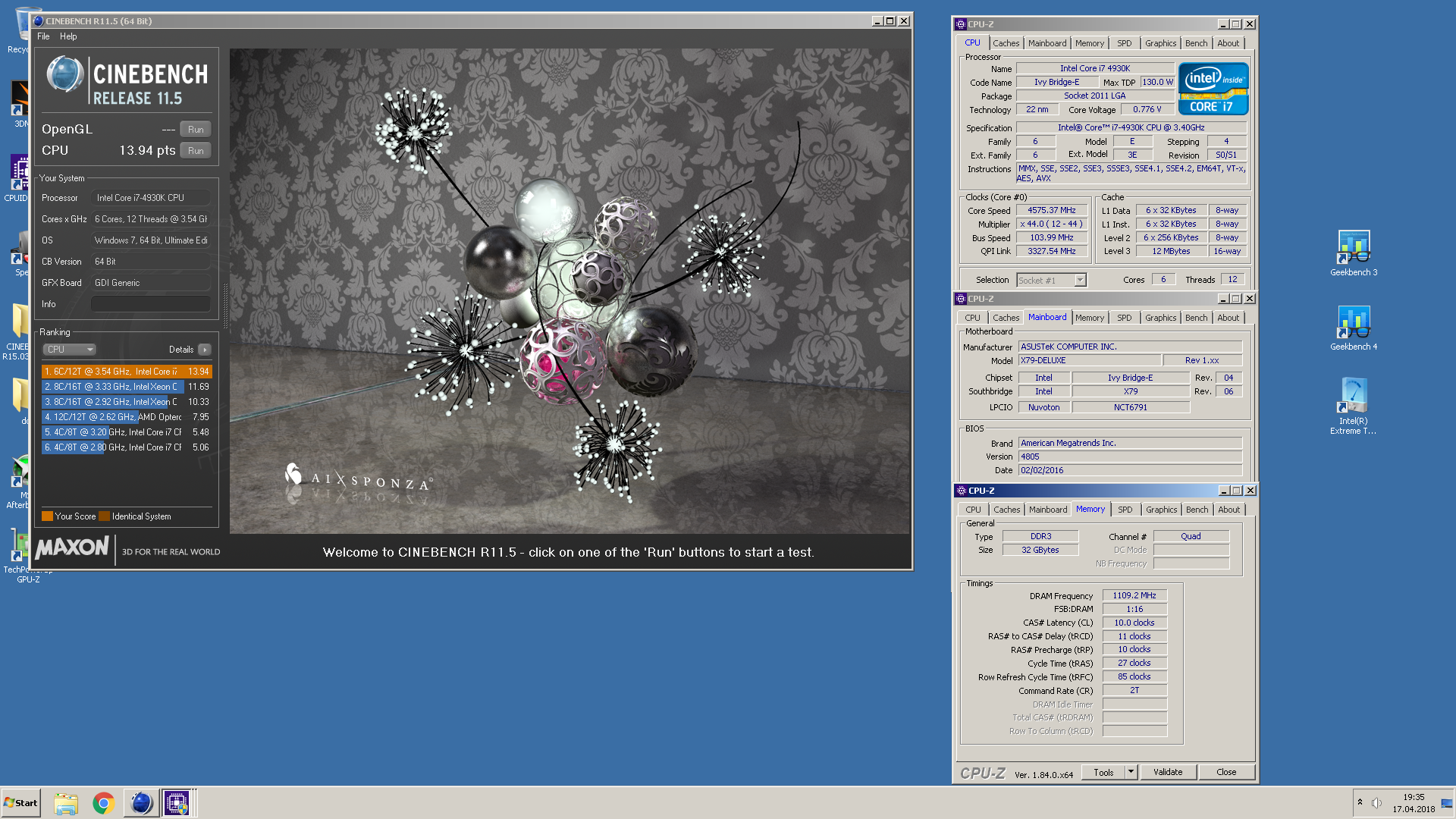Click the Intel Core i7 logo in CPU-Z
The height and width of the screenshot is (819, 1456).
[1213, 89]
